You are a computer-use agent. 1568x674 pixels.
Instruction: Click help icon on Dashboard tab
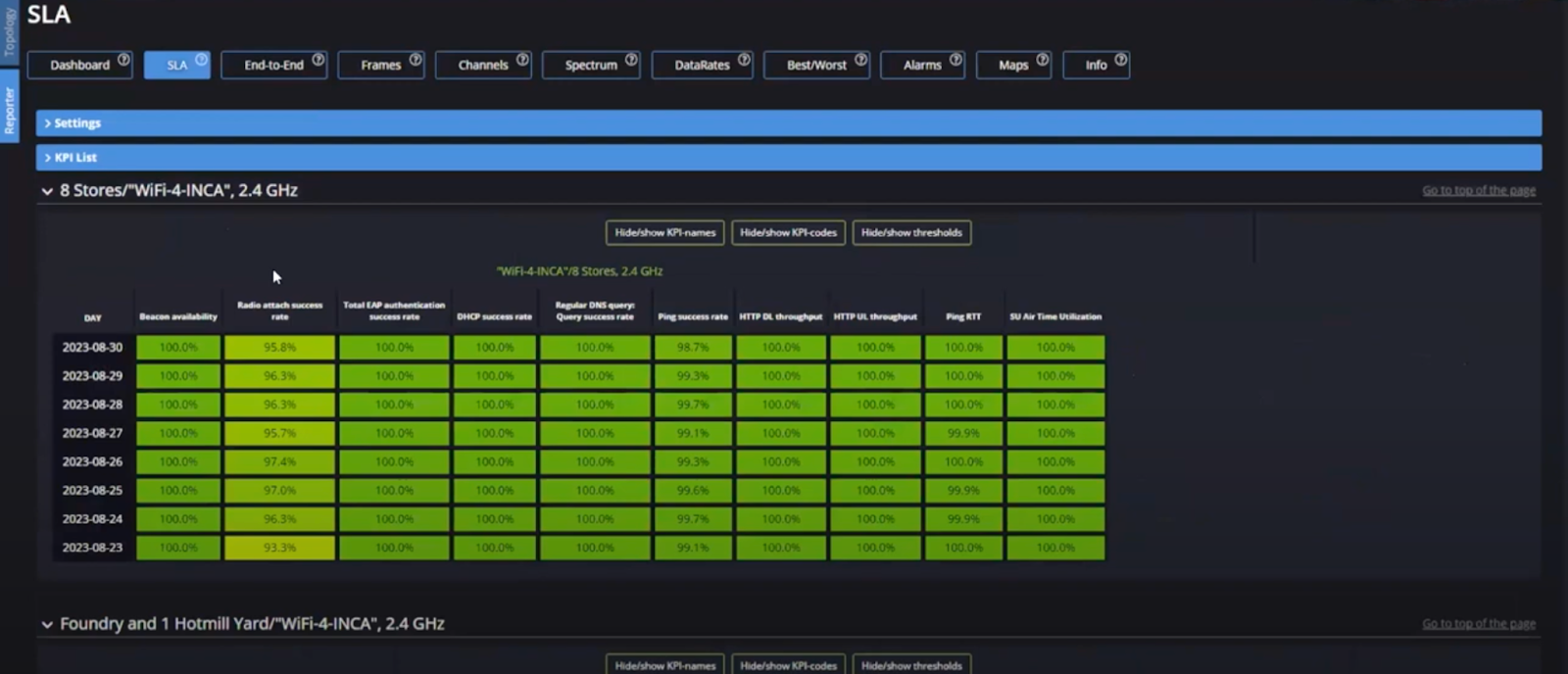click(x=123, y=60)
